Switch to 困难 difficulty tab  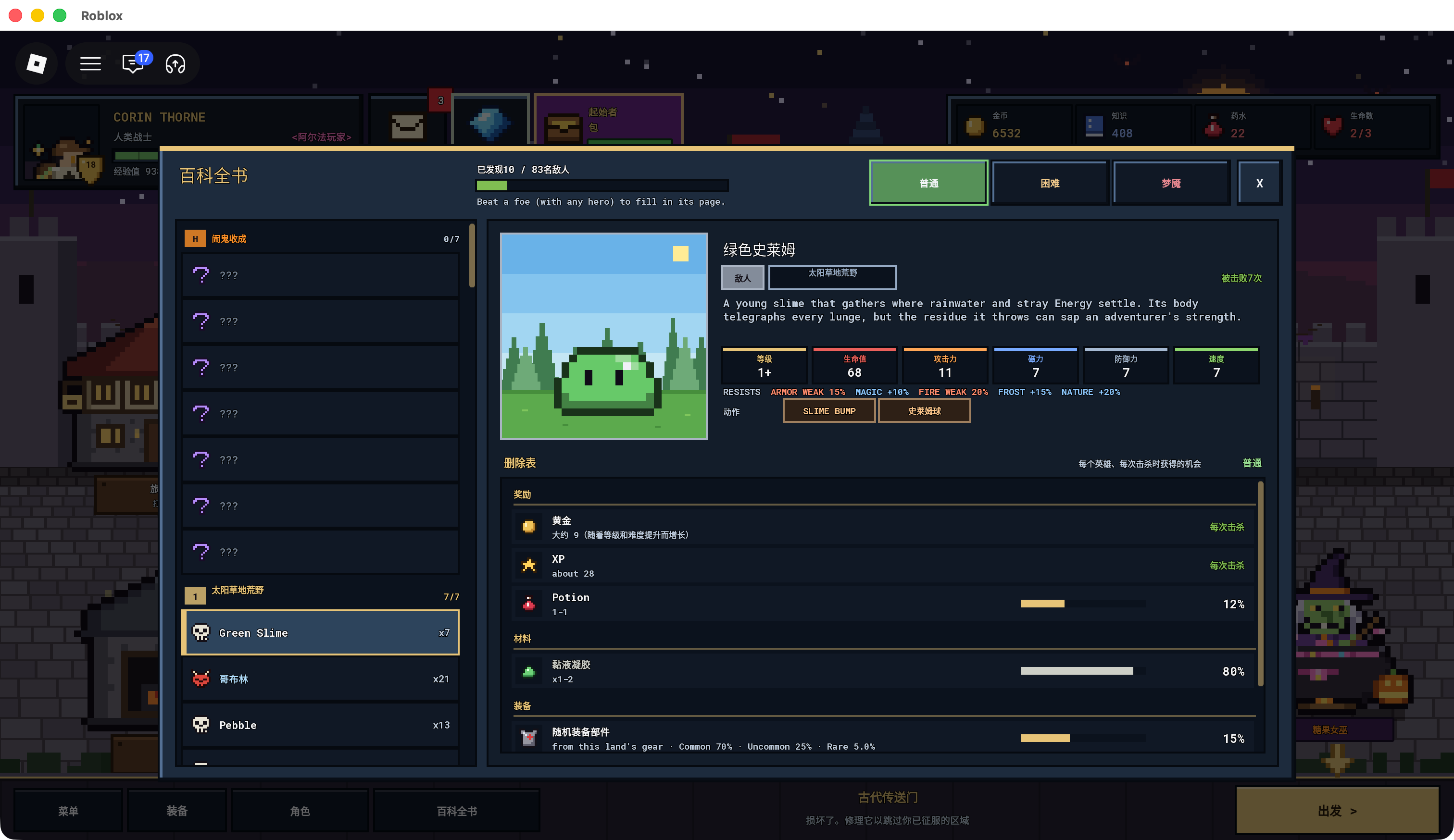pos(1050,183)
